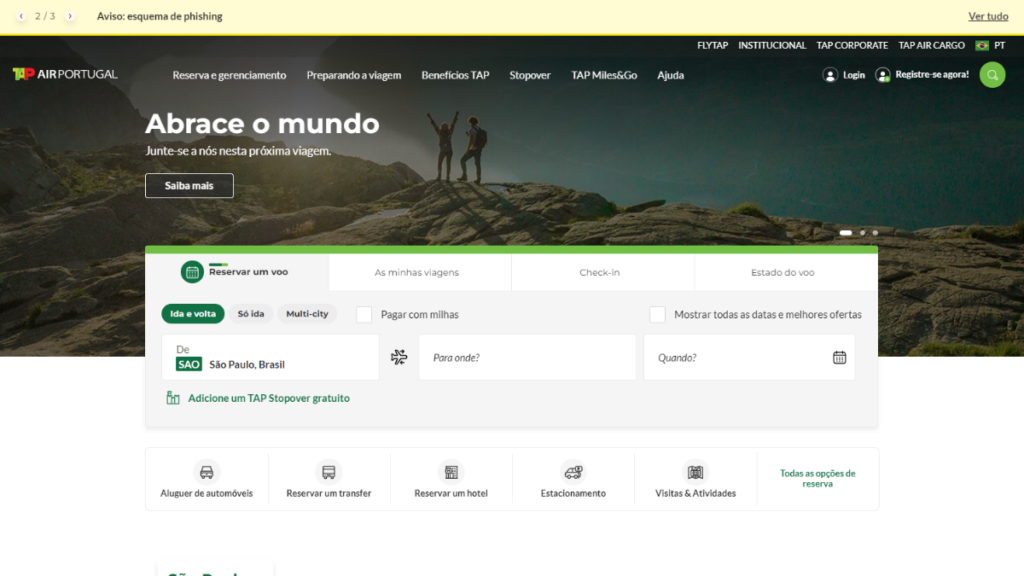This screenshot has width=1024, height=576.
Task: Click the Aluguer de automóveis label
Action: (206, 493)
